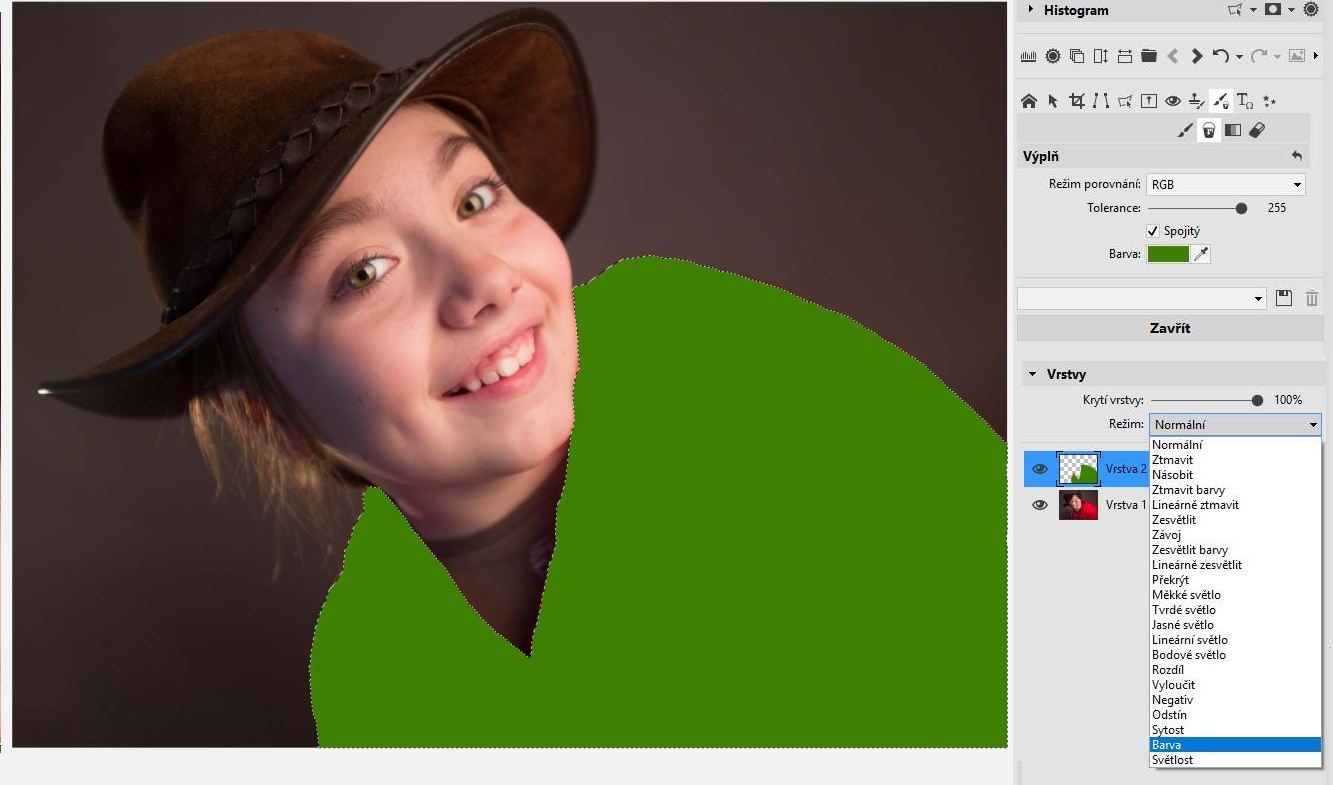
Task: Go to the next image arrow
Action: pos(1196,56)
